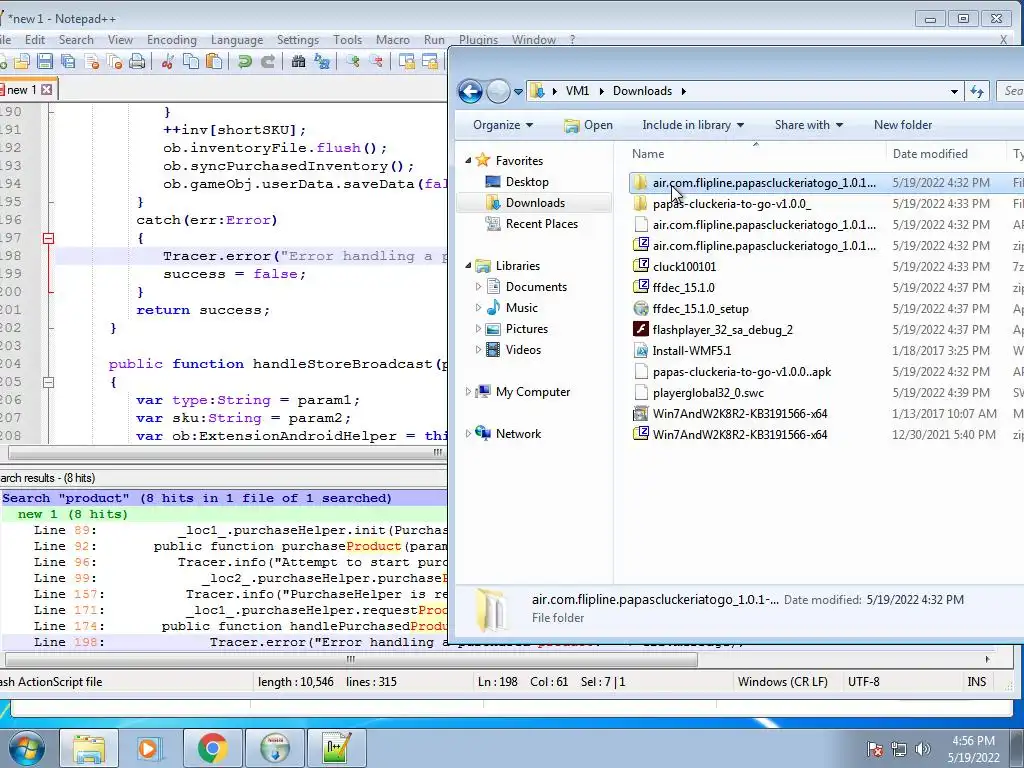Collapse code fold at line 205
Viewport: 1024px width, 768px height.
click(x=48, y=382)
